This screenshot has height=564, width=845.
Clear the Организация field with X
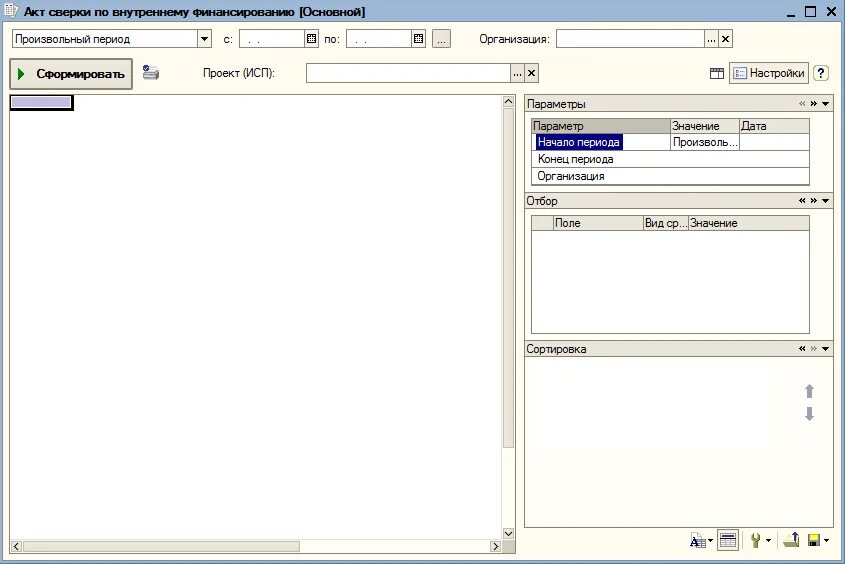point(725,39)
